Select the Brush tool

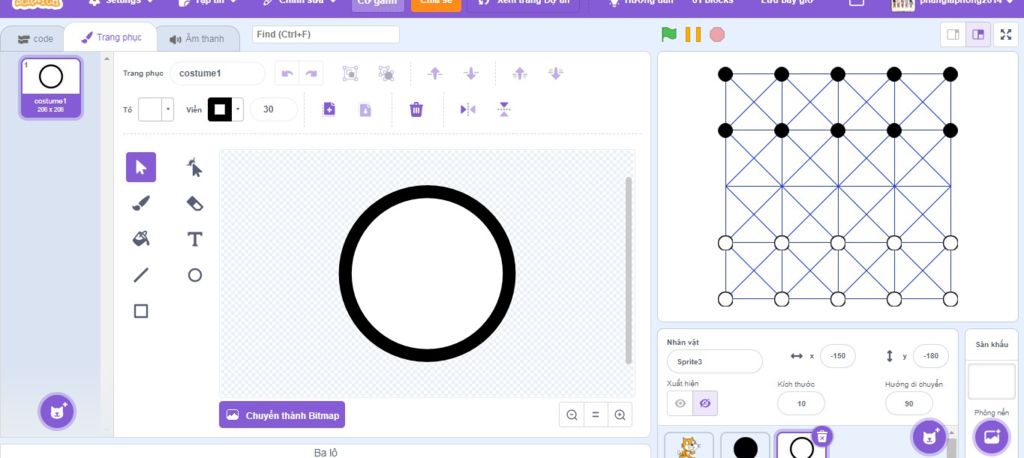pyautogui.click(x=141, y=203)
